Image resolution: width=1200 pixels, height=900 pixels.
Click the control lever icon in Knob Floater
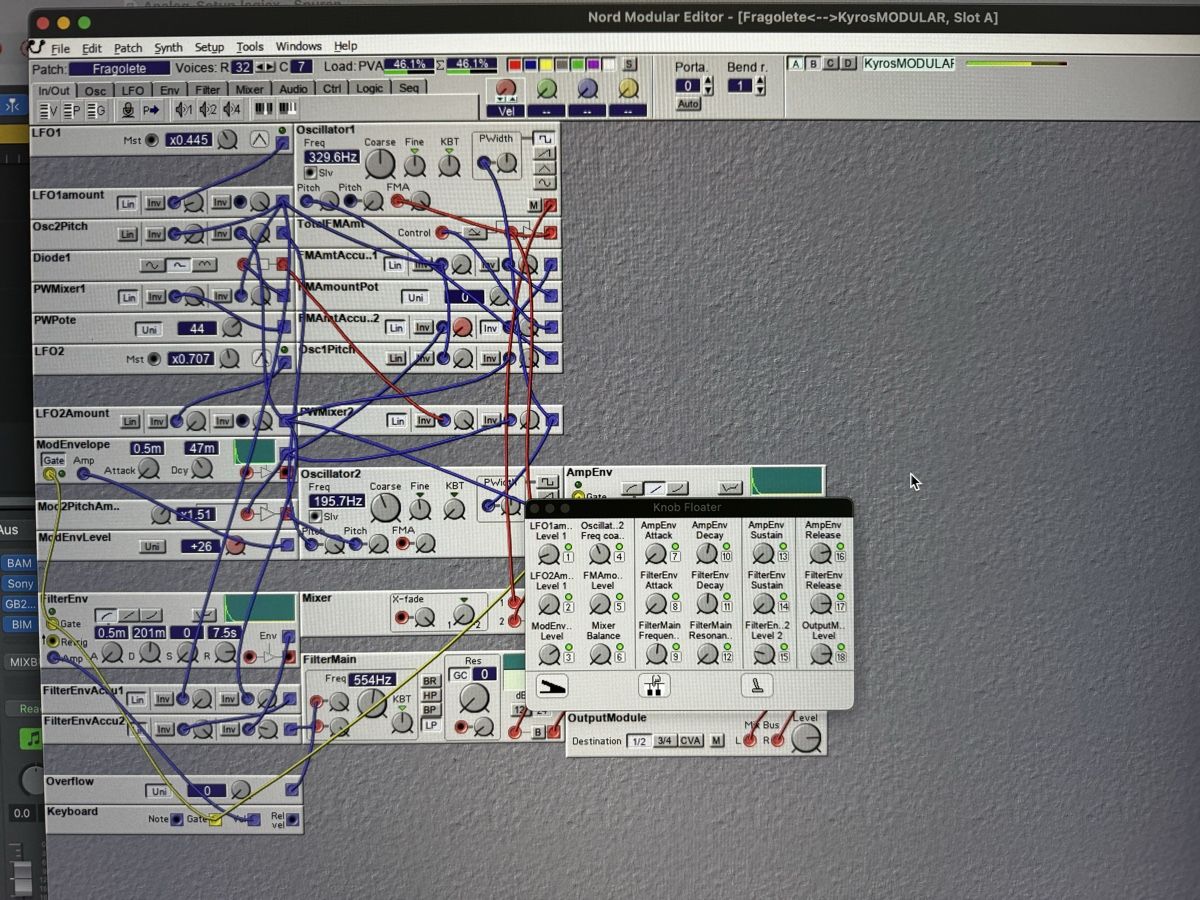pos(757,686)
